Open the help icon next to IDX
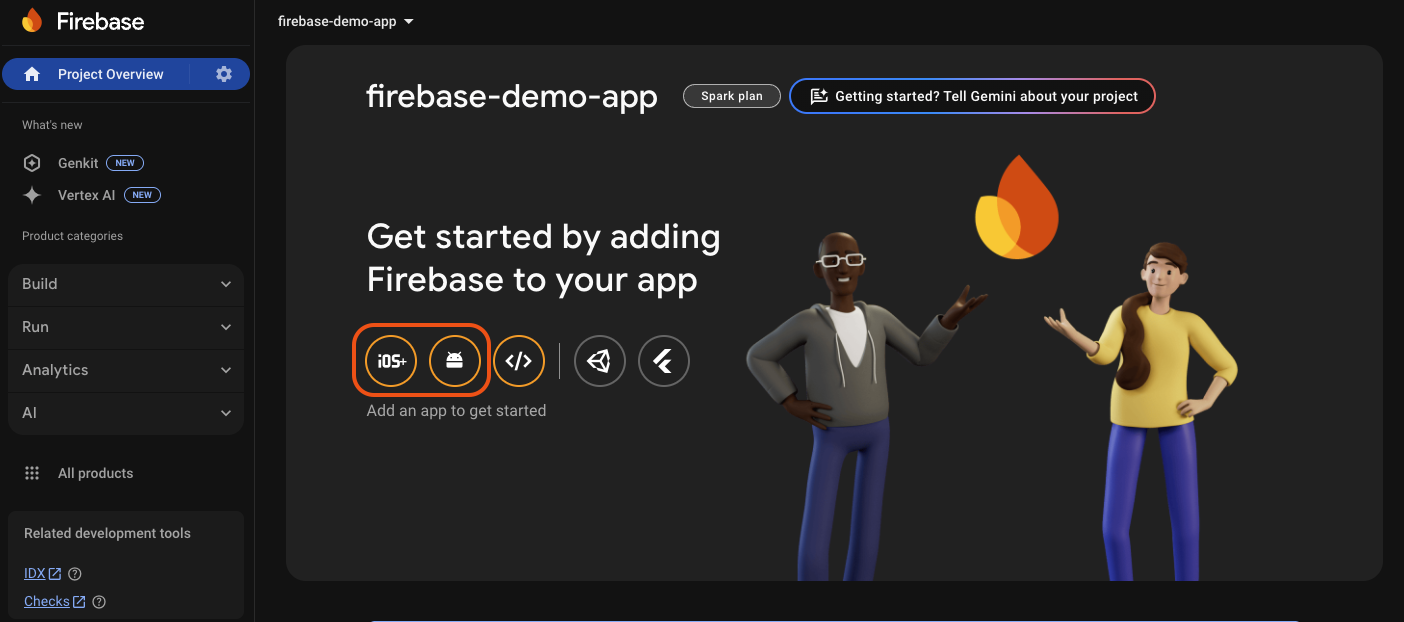1404x622 pixels. 75,574
